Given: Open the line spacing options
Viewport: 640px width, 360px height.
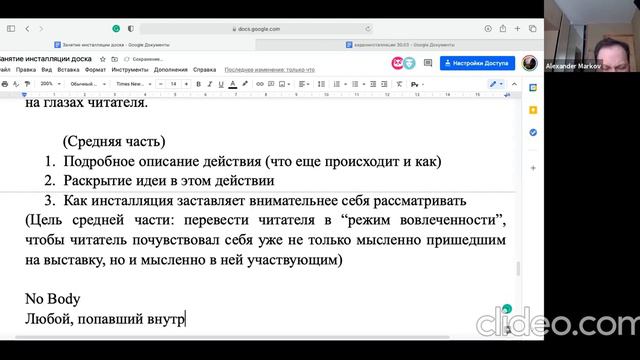Looking at the screenshot, I should pyautogui.click(x=322, y=84).
